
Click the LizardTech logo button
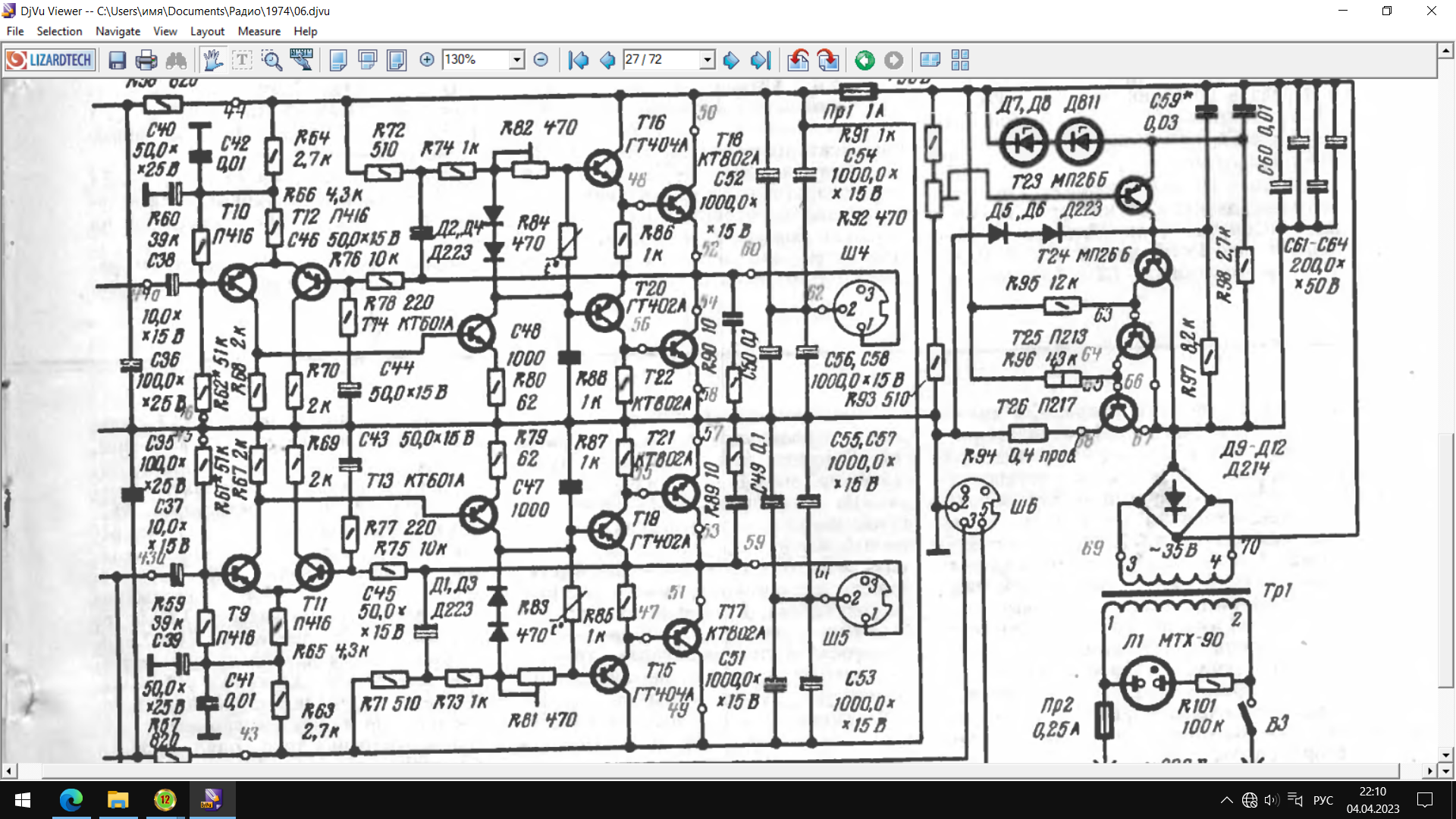50,60
